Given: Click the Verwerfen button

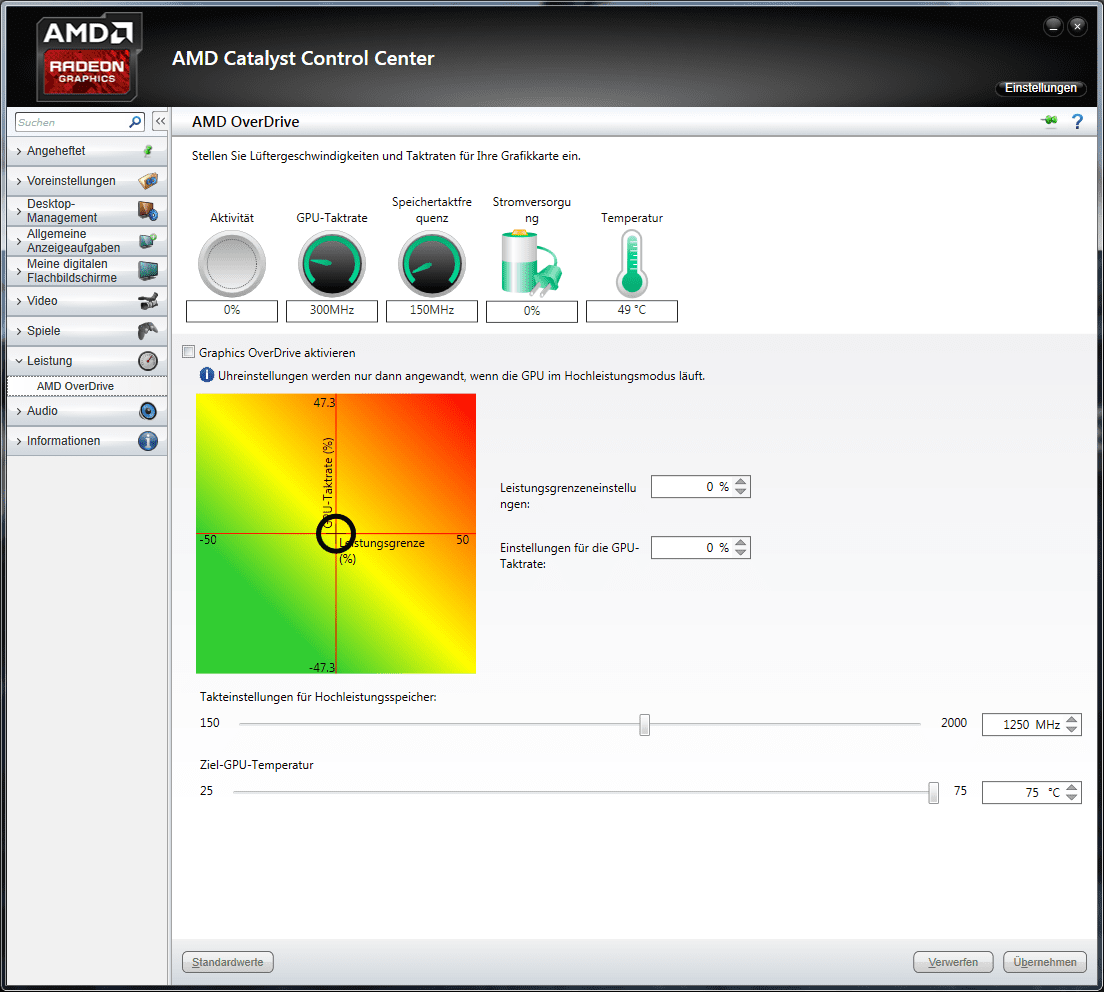Looking at the screenshot, I should [x=953, y=962].
